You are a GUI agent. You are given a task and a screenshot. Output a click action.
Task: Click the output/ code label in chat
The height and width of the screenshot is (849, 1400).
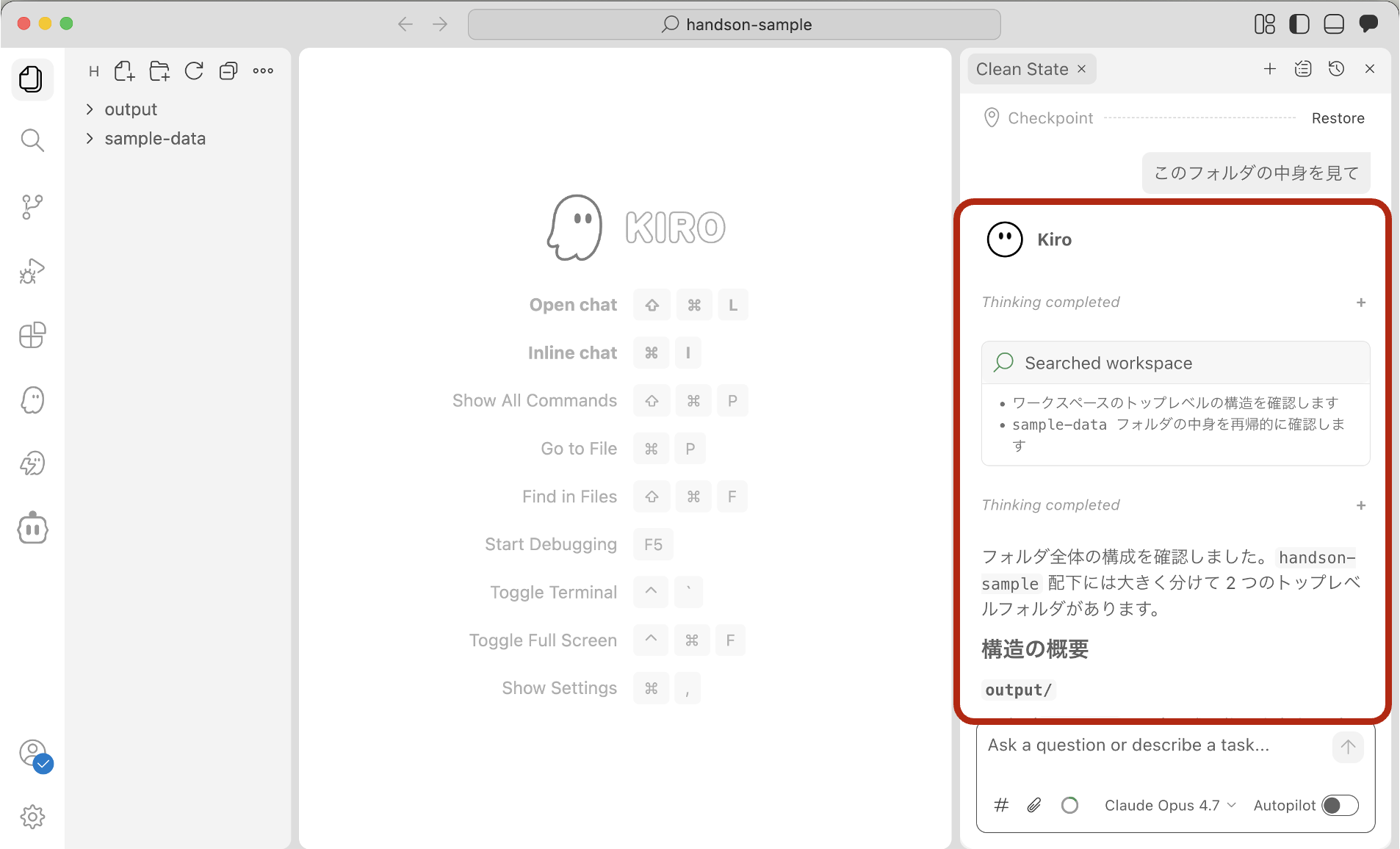(1019, 690)
